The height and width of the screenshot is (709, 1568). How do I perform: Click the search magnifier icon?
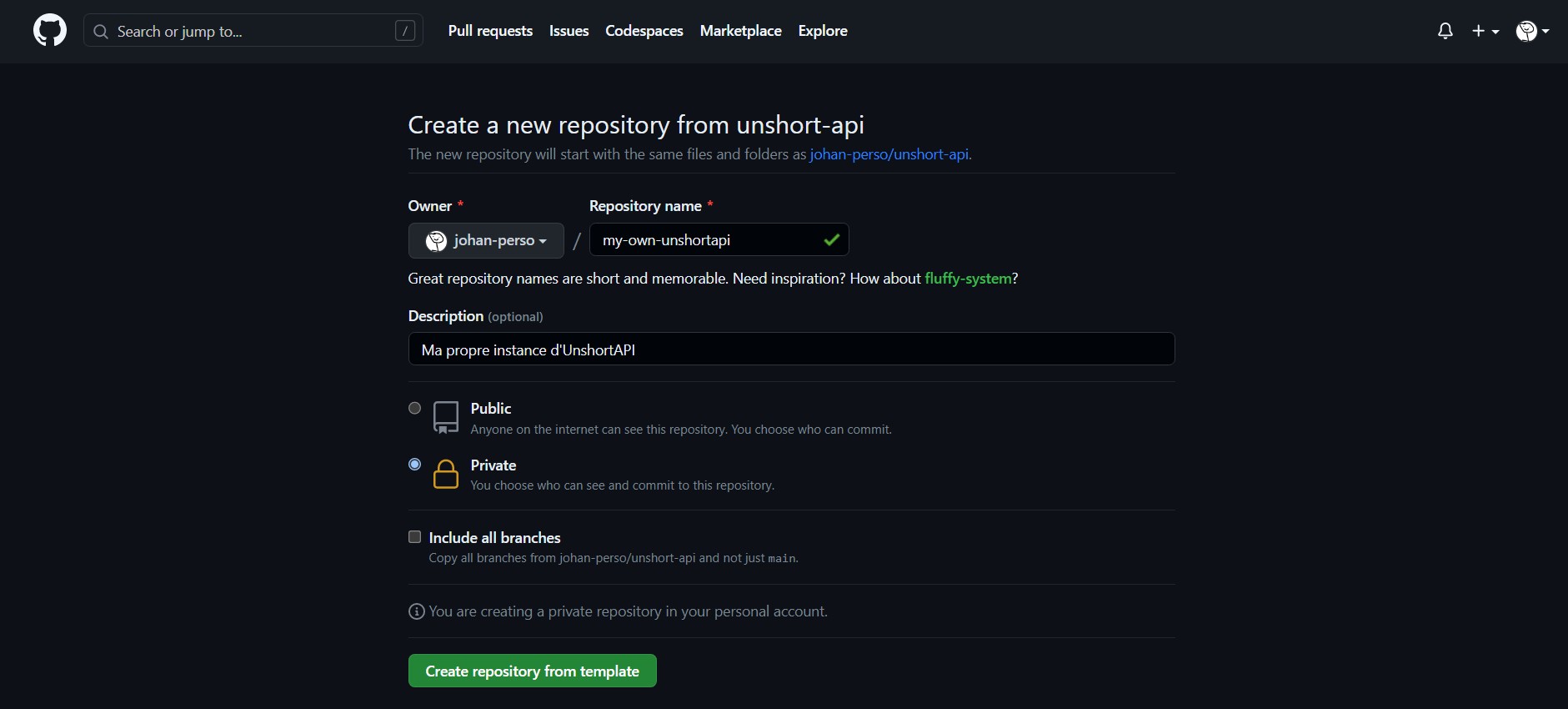(x=101, y=32)
